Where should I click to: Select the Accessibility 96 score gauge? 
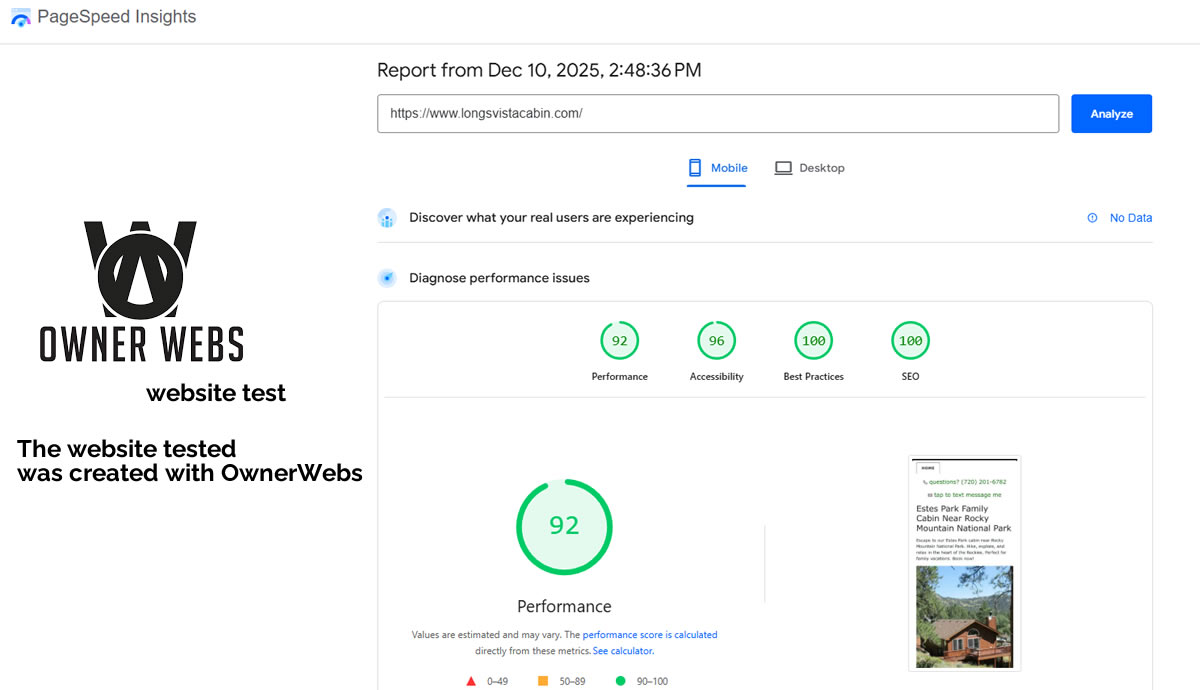click(x=716, y=342)
